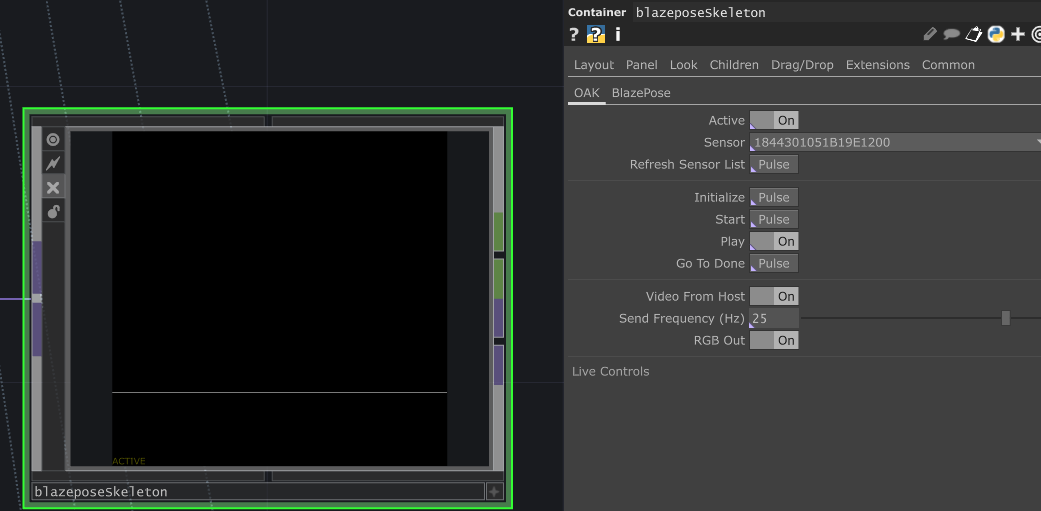Click the upper purple input connector on node's left
Image resolution: width=1041 pixels, height=511 pixels.
point(37,267)
